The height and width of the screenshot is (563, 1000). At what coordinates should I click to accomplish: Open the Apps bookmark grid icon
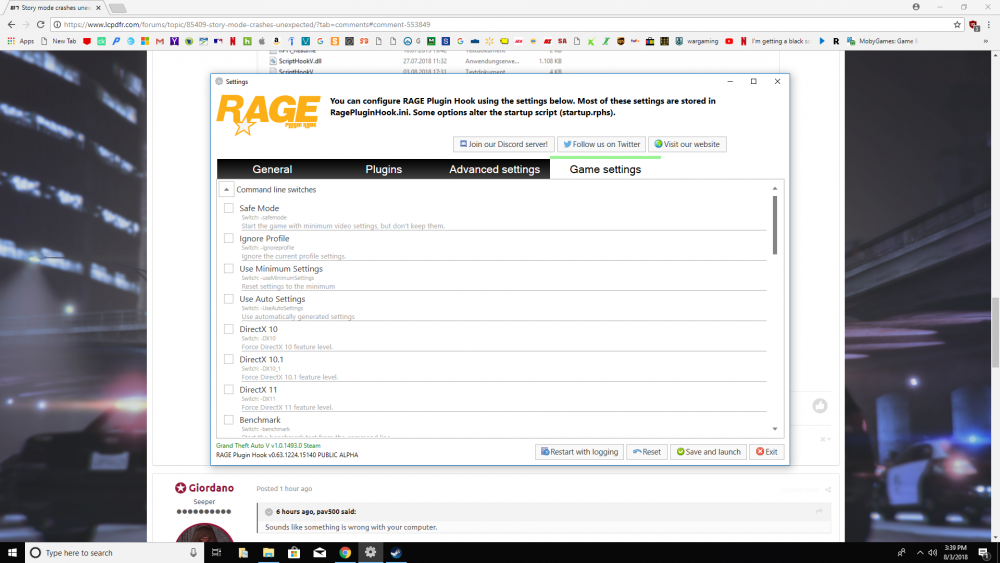click(11, 41)
